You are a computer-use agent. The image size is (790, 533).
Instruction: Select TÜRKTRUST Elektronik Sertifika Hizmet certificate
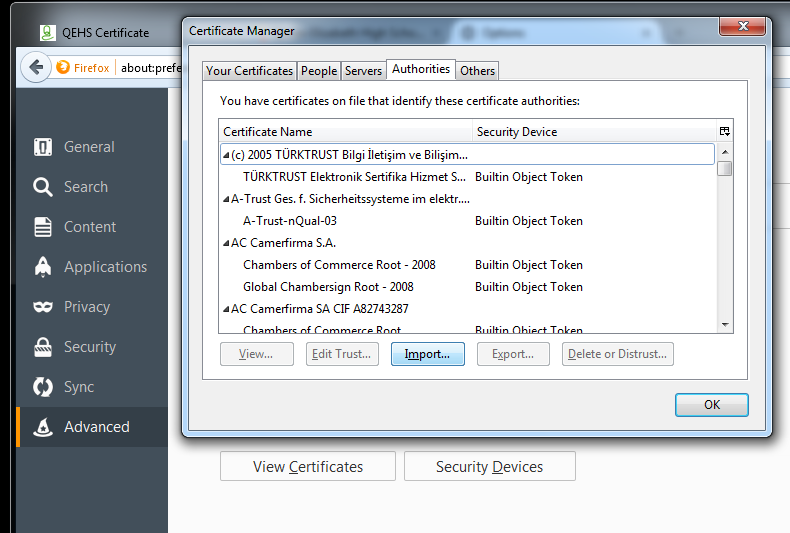click(x=467, y=177)
